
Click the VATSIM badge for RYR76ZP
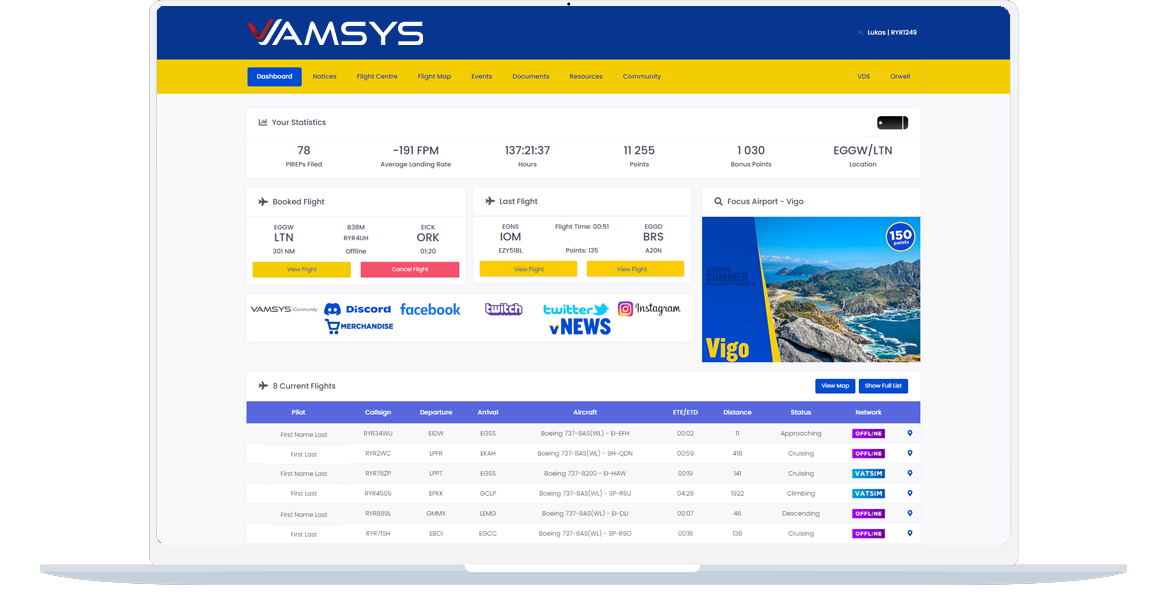pos(869,473)
